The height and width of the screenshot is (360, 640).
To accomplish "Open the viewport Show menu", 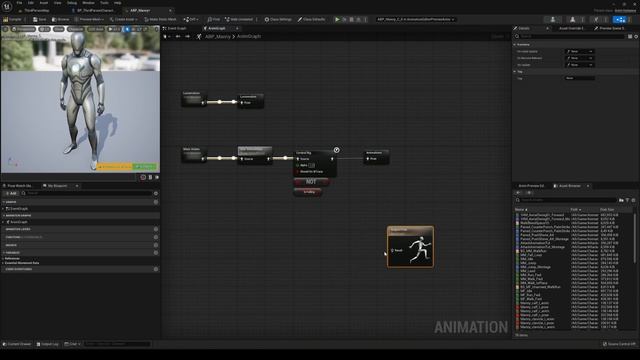I will tap(59, 29).
